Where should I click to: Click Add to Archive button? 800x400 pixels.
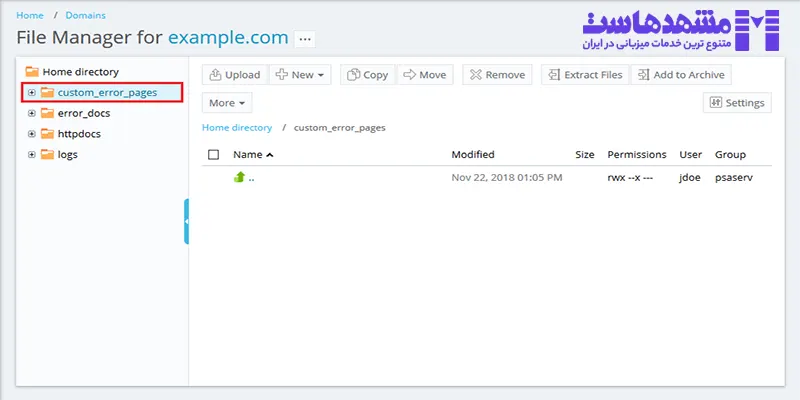[x=680, y=75]
